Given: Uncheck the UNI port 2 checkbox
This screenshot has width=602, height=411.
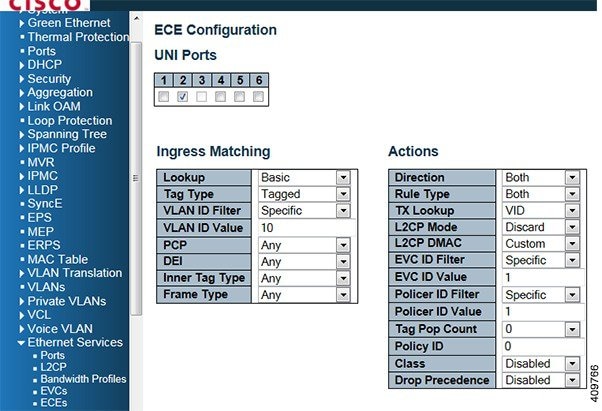Looking at the screenshot, I should 182,97.
